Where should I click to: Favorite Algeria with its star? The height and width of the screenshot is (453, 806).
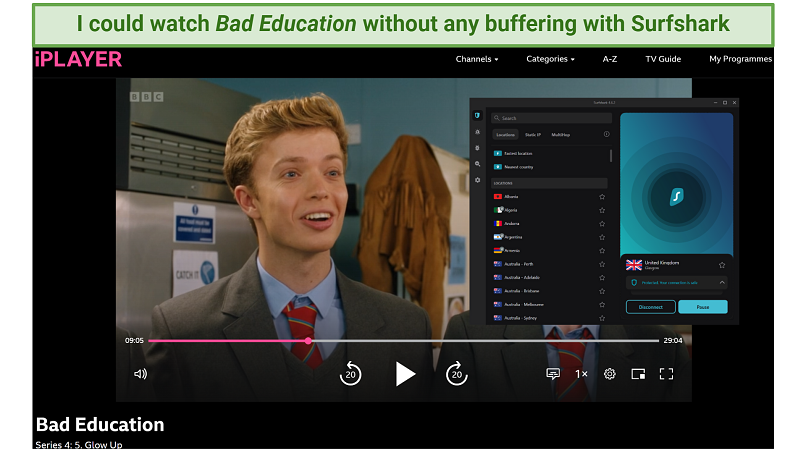[x=602, y=210]
